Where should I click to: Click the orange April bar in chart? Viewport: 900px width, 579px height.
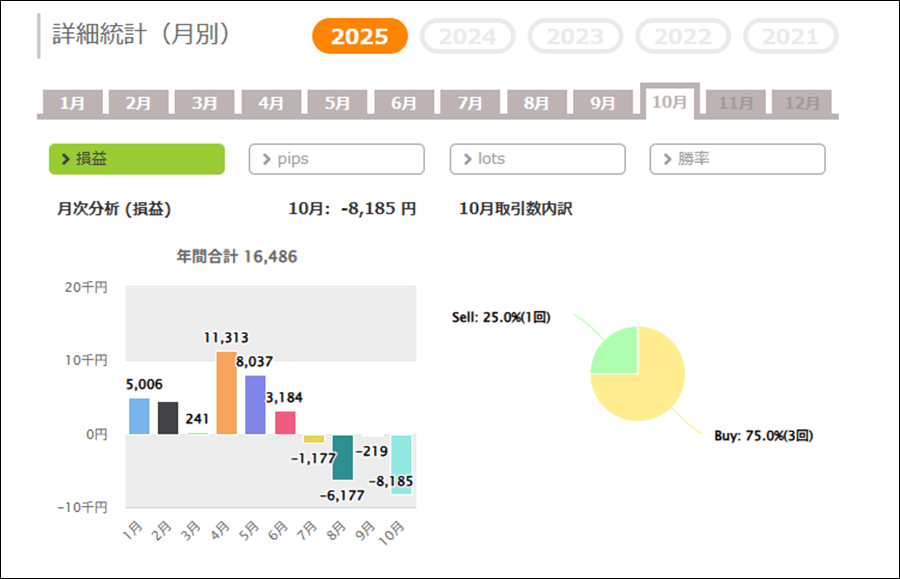pyautogui.click(x=227, y=393)
